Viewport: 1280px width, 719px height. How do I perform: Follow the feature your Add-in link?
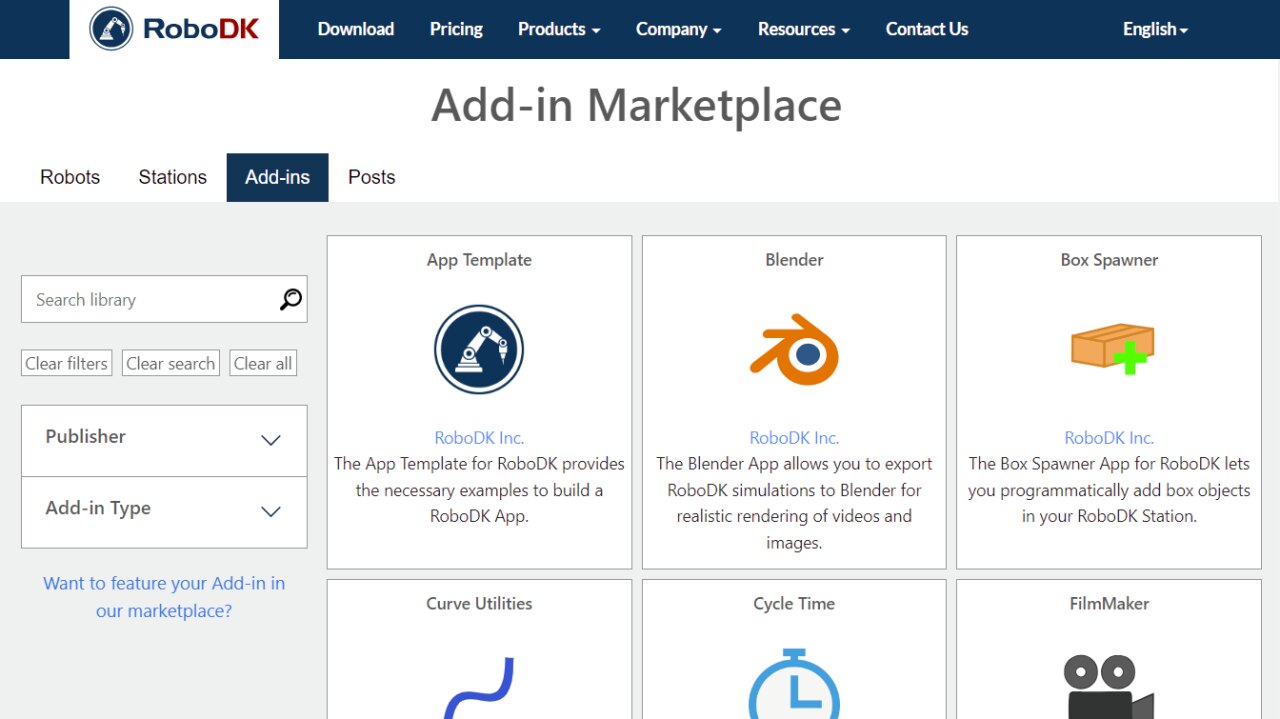164,597
